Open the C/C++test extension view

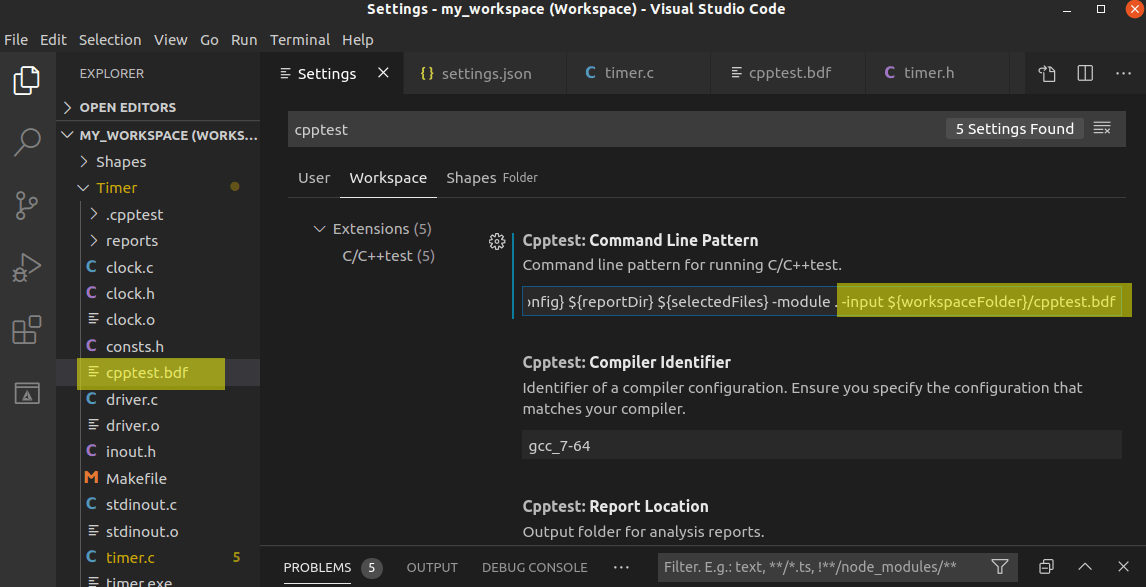[27, 393]
